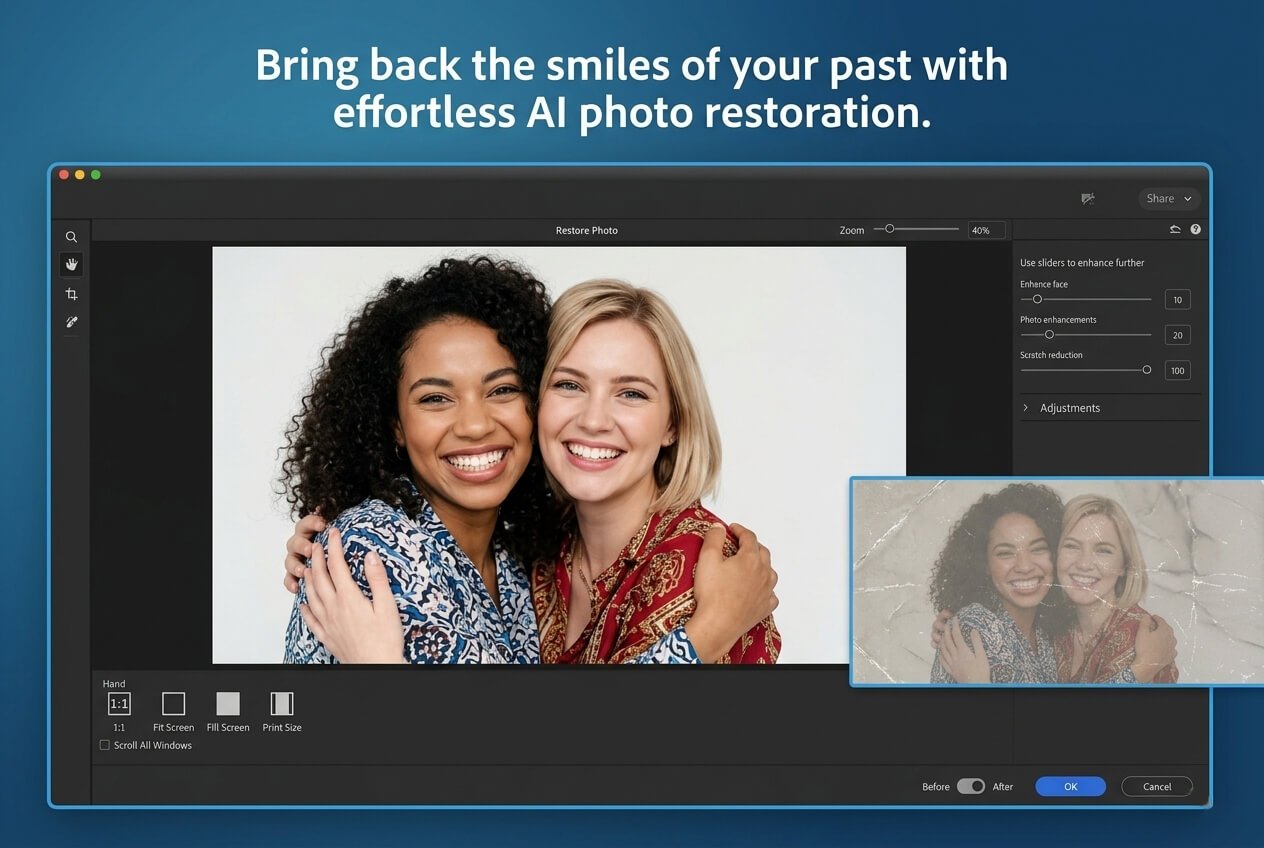Click the Fill Screen icon
This screenshot has width=1264, height=848.
click(x=227, y=703)
